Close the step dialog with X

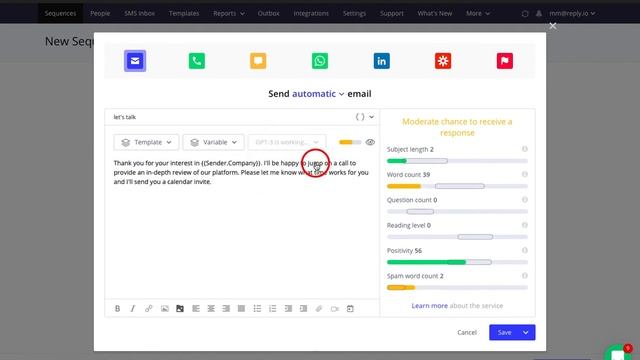553,26
